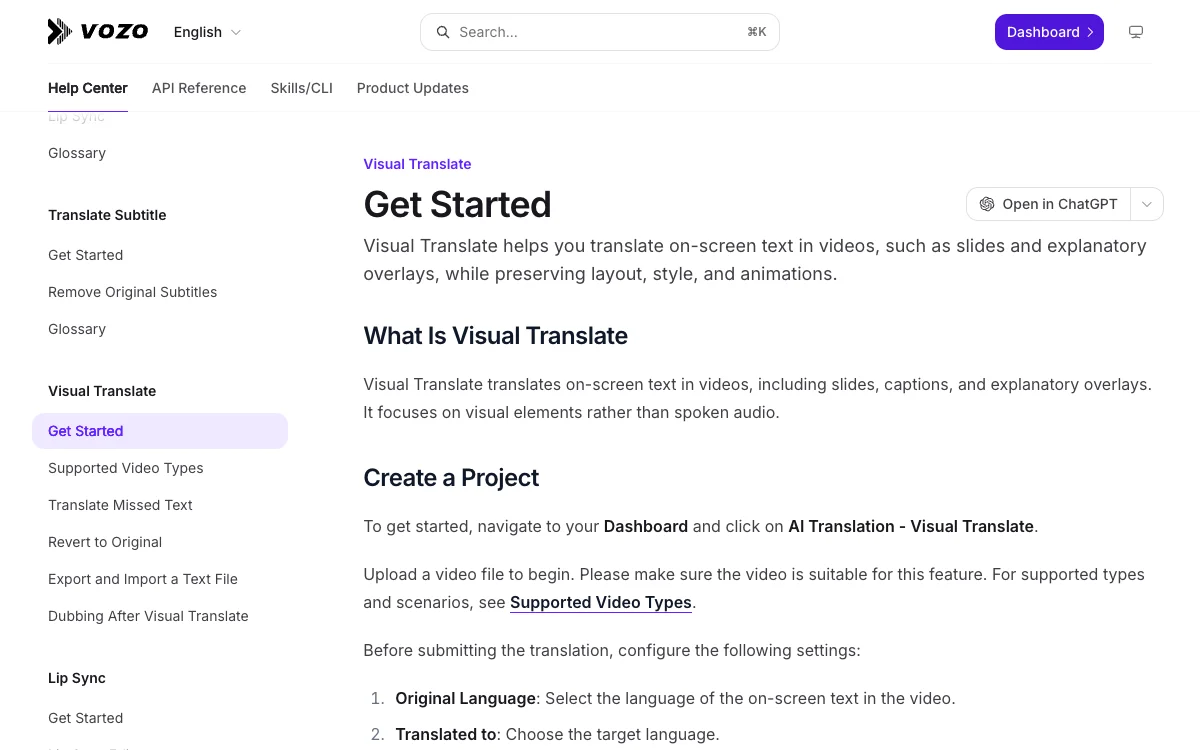Open the Dashboard button
The image size is (1200, 750).
[1049, 32]
